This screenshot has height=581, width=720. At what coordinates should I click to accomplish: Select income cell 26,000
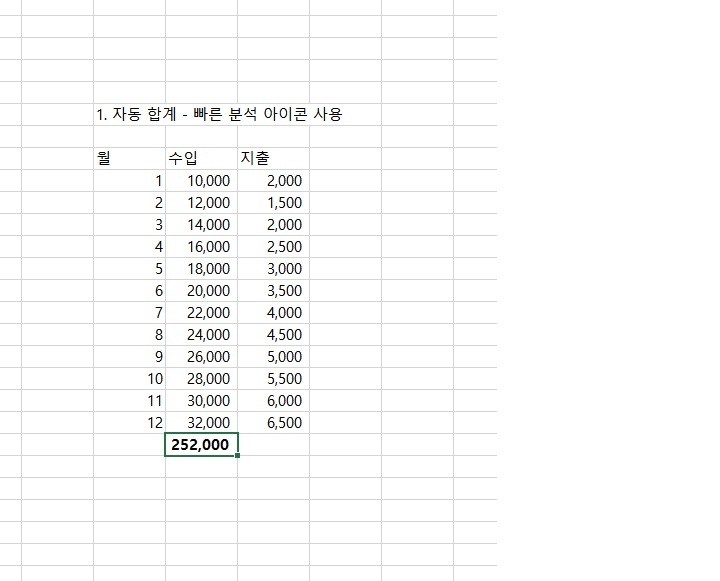coord(201,357)
